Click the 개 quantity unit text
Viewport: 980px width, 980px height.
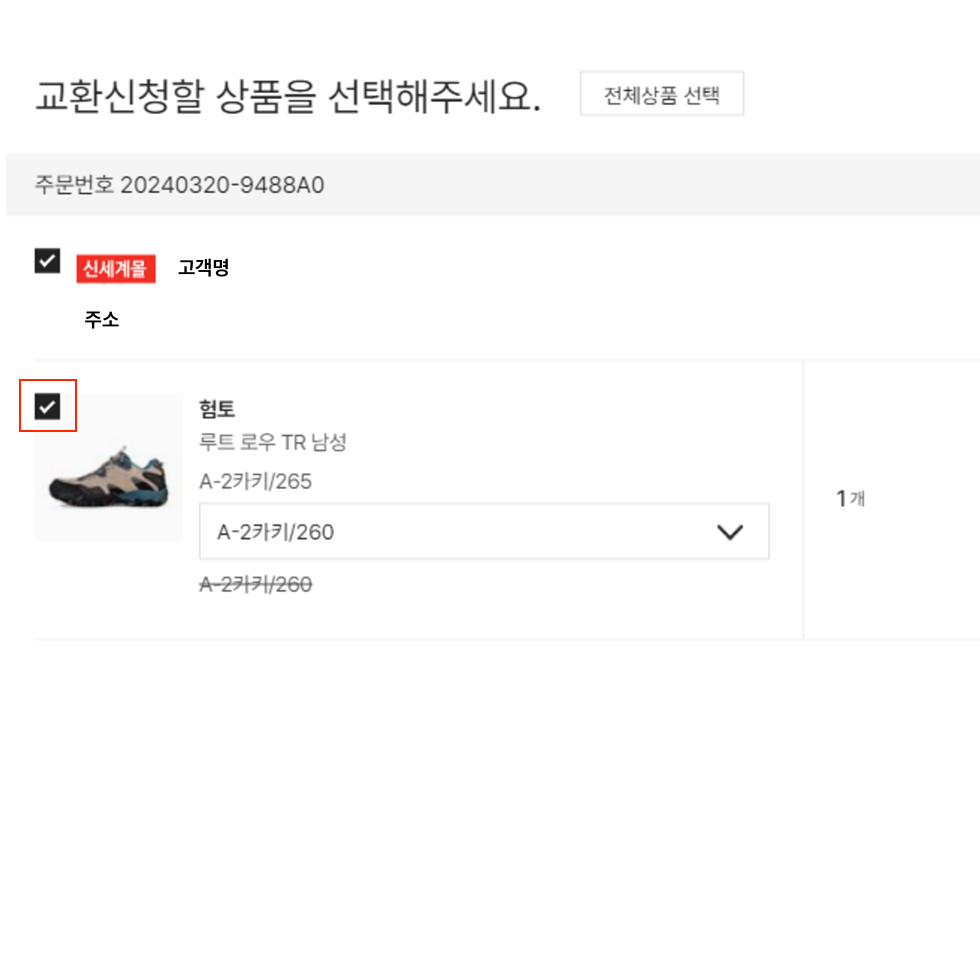coord(858,499)
